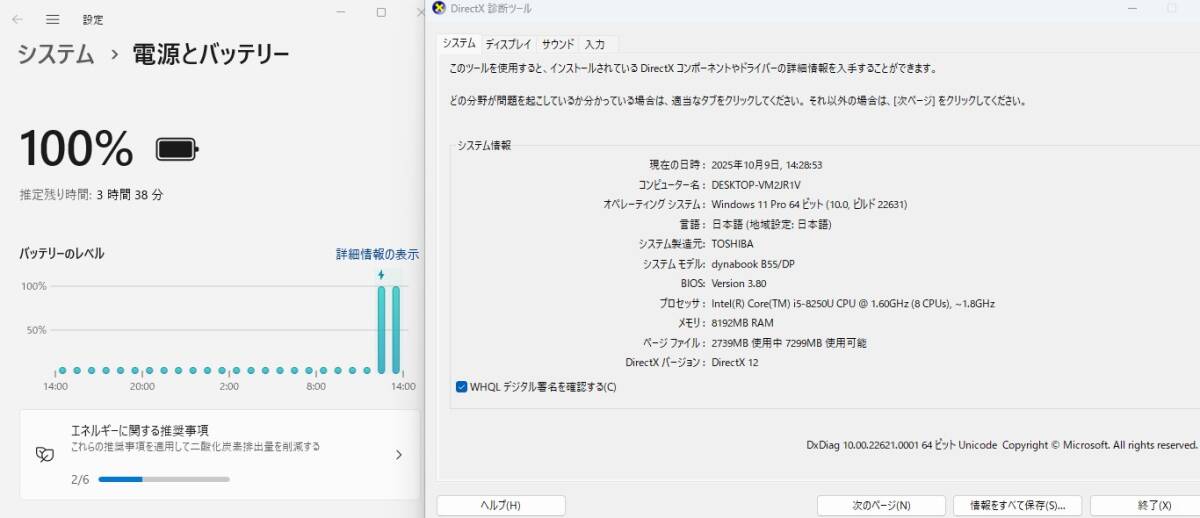1200x518 pixels.
Task: Open the サウンド tab
Action: tap(558, 44)
